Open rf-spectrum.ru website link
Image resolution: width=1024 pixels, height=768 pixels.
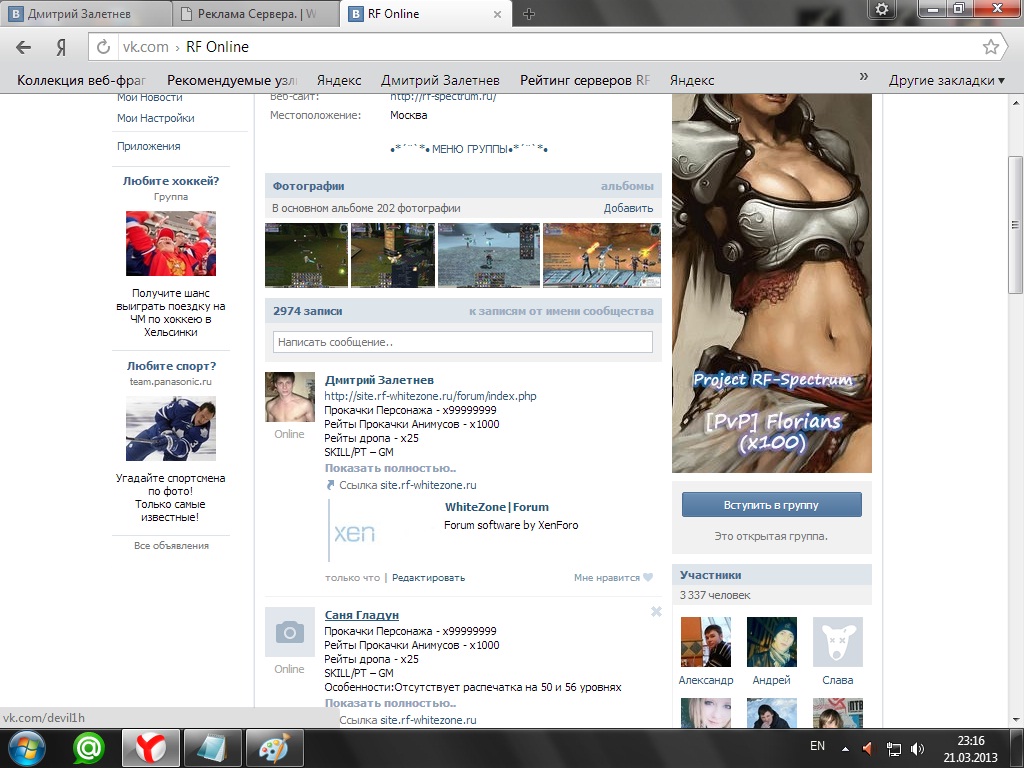[443, 97]
